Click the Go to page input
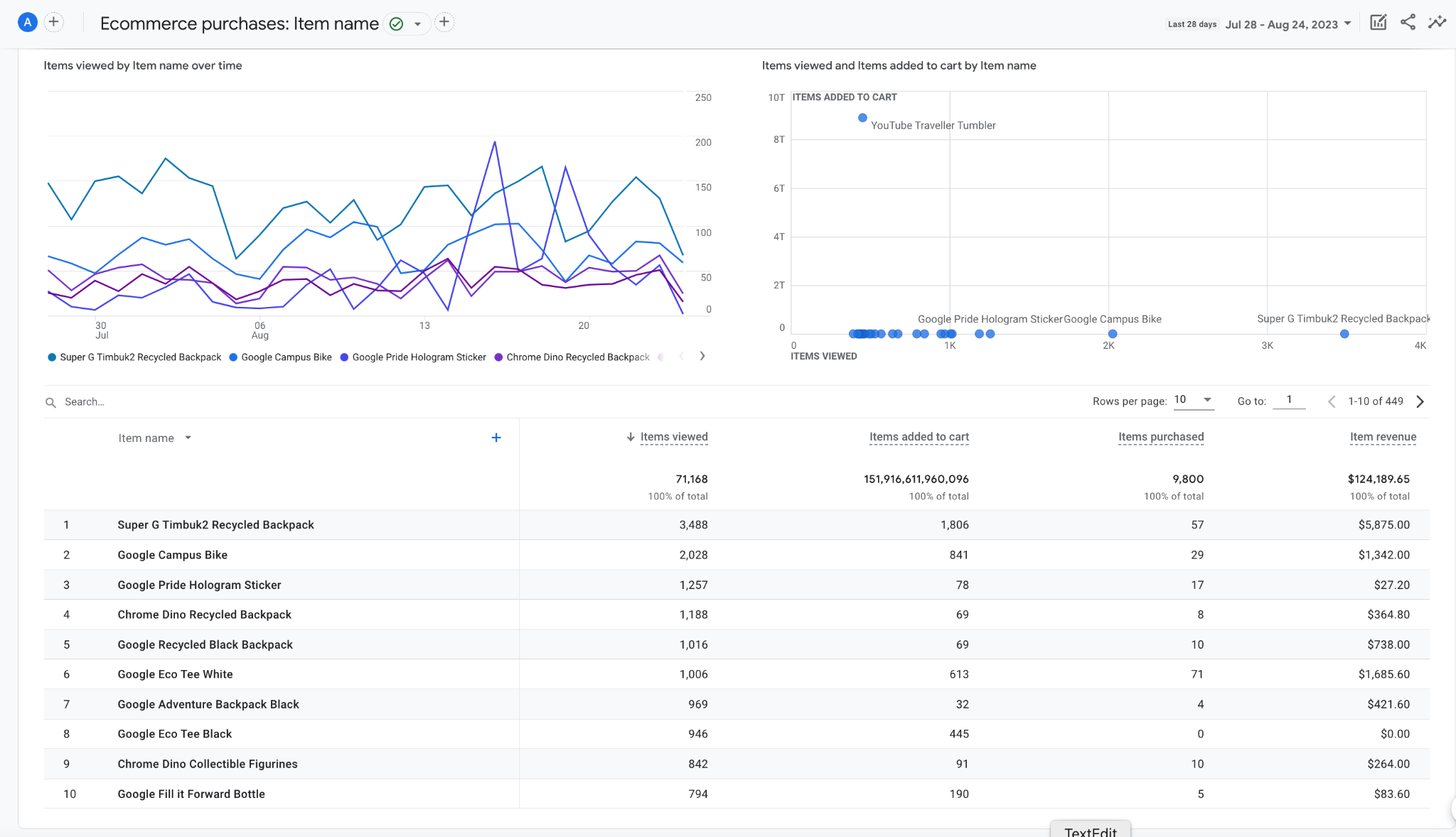Screen dimensions: 1456x837 (x=1289, y=400)
